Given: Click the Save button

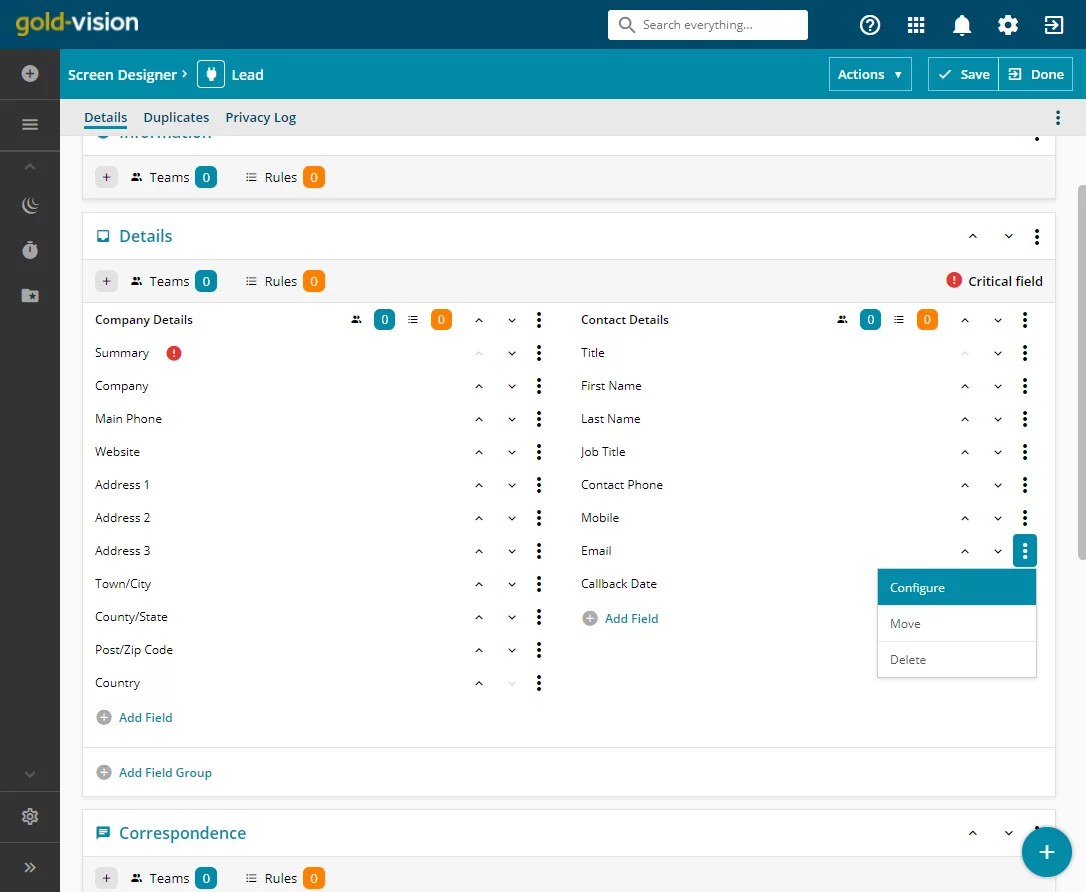Looking at the screenshot, I should (963, 74).
